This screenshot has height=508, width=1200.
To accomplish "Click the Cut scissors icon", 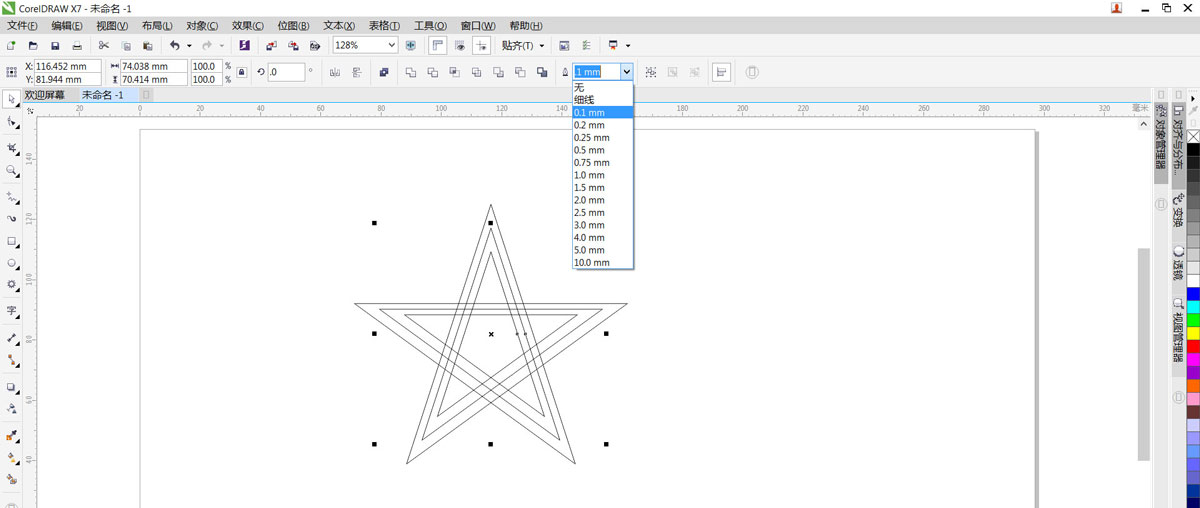I will point(103,46).
